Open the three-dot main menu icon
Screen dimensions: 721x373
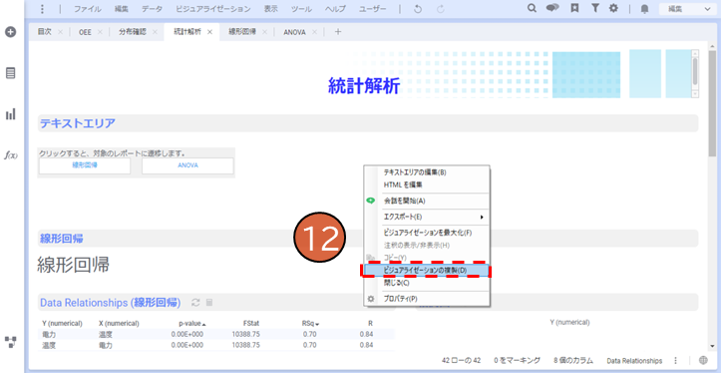[x=42, y=9]
